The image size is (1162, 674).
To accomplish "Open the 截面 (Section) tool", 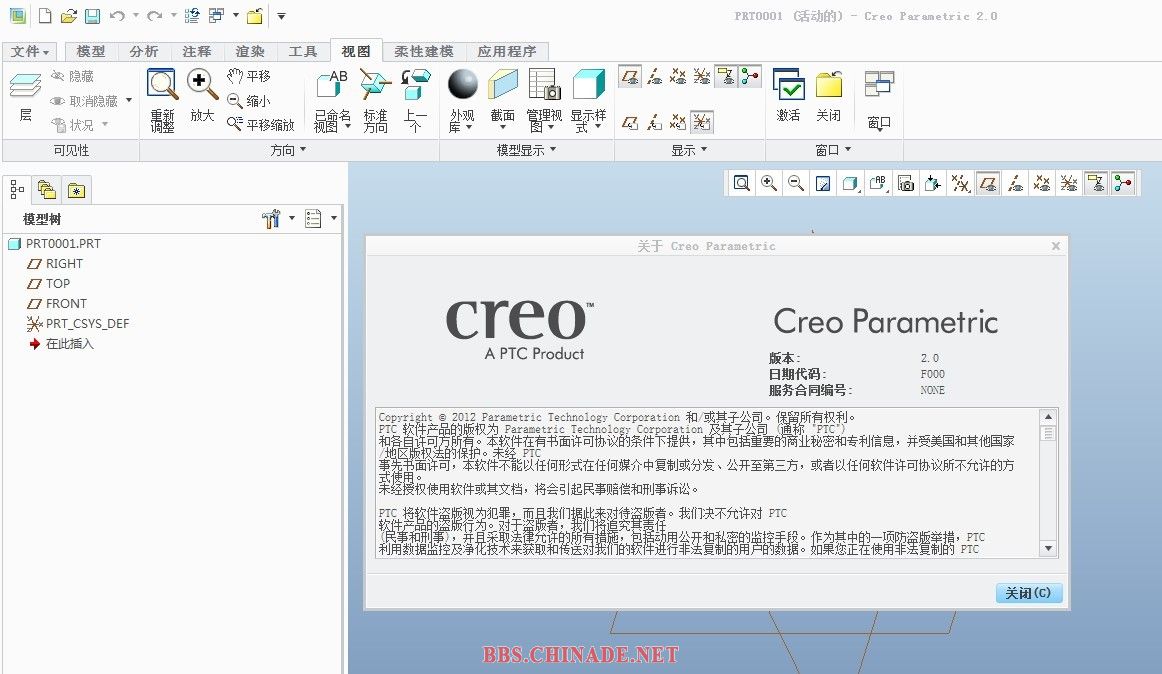I will [502, 100].
